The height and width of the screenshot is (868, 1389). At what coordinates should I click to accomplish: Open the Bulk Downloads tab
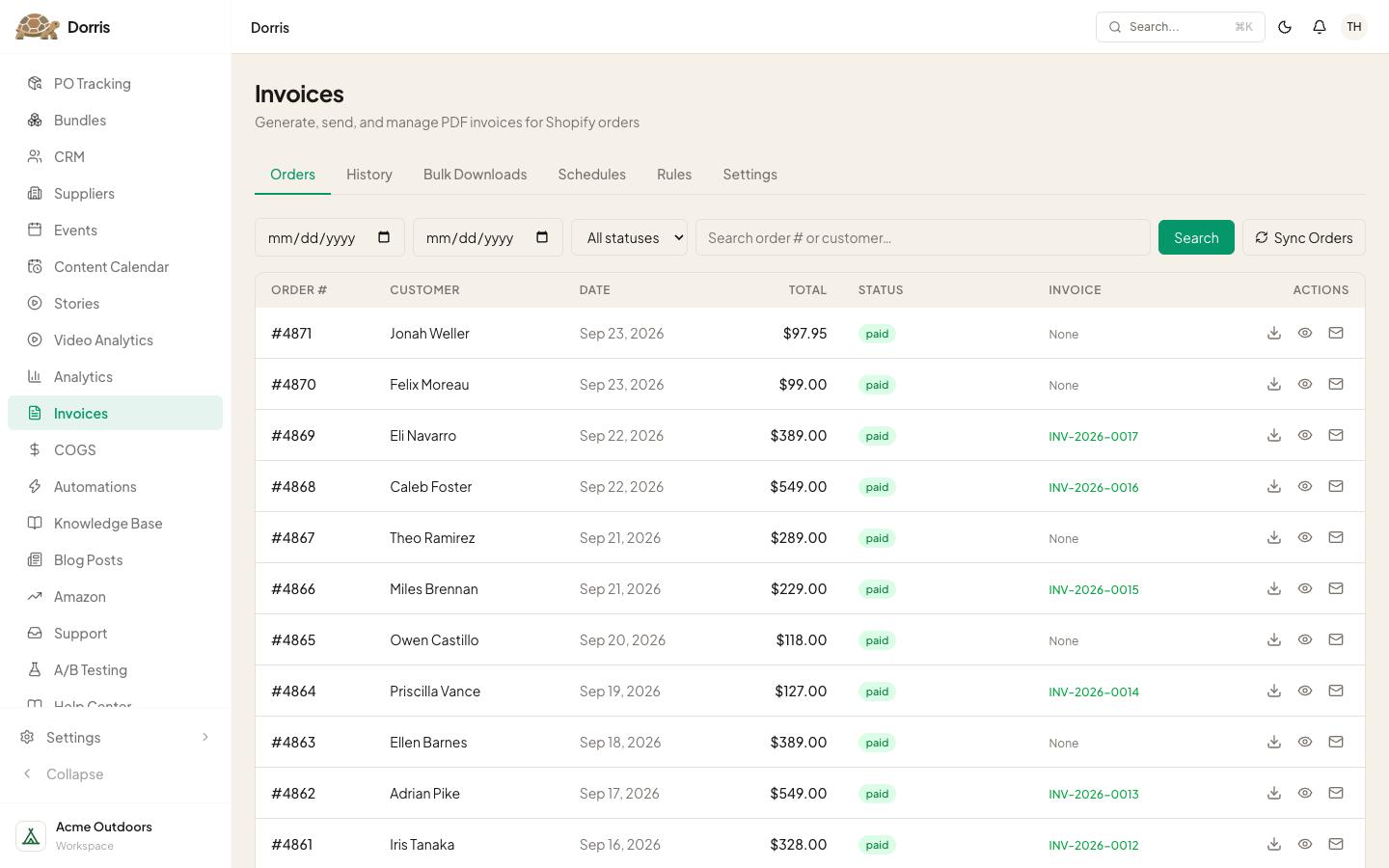475,174
